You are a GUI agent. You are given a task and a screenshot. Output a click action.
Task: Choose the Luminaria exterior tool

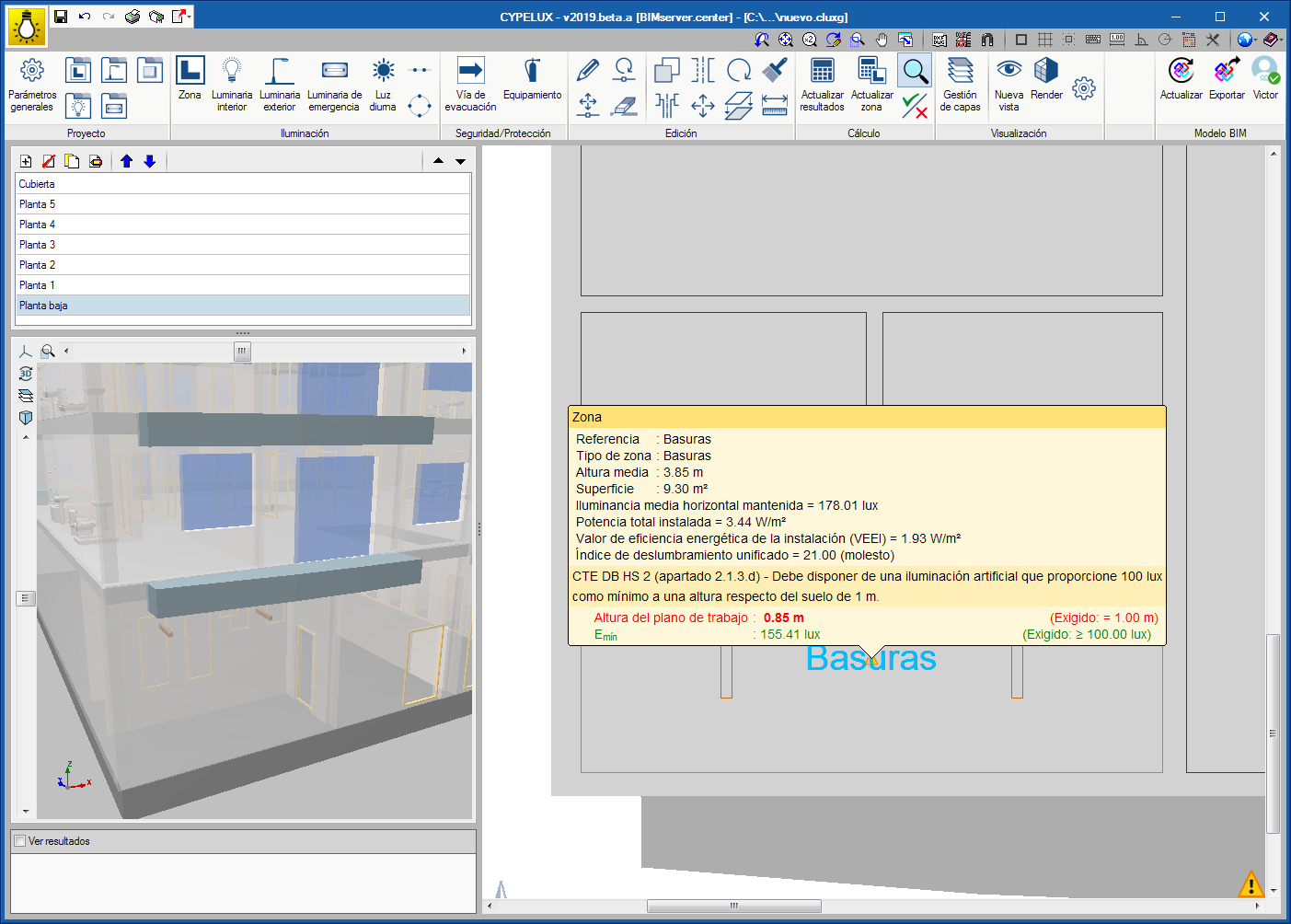click(x=280, y=85)
